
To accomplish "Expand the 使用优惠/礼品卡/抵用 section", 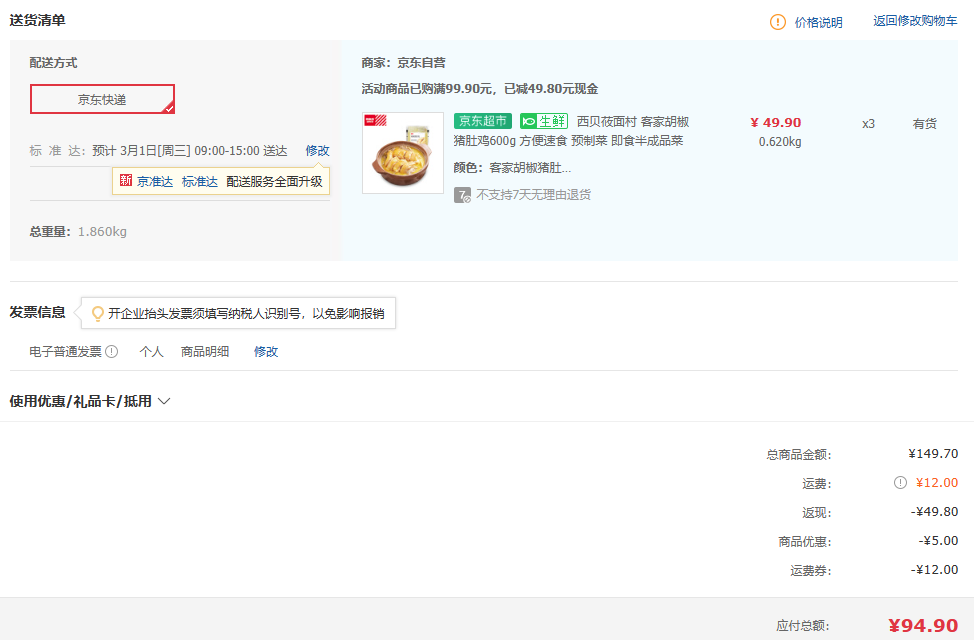I will coord(89,401).
